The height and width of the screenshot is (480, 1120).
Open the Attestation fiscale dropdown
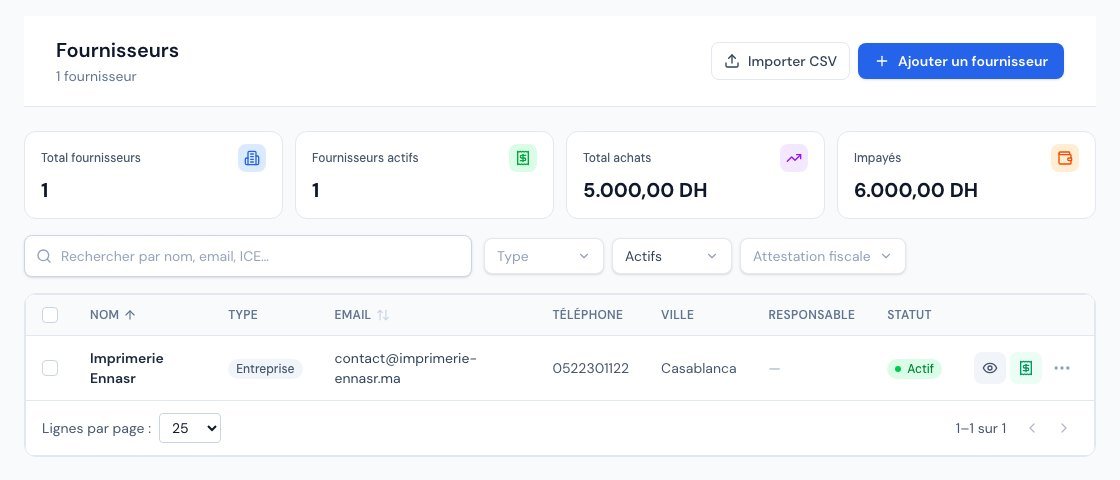pos(823,256)
